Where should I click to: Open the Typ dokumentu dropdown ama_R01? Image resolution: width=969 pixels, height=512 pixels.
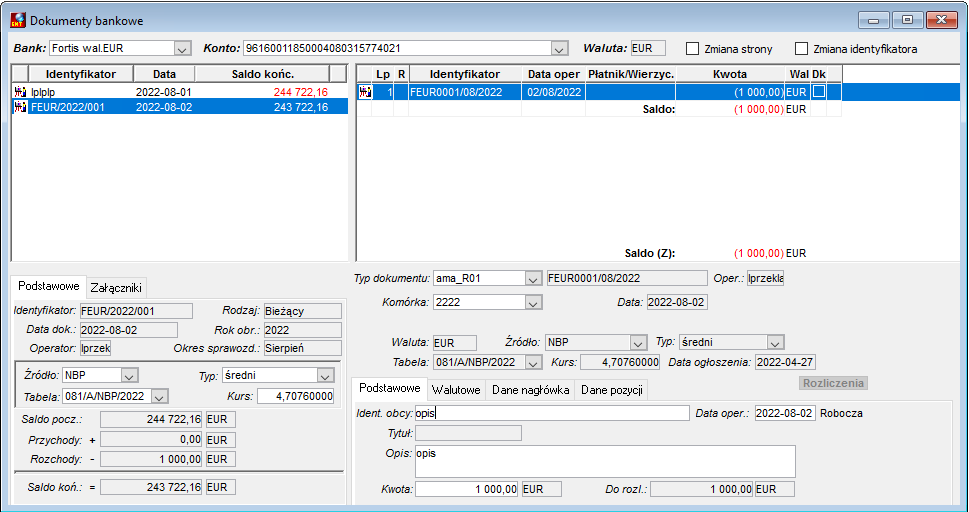tap(533, 279)
